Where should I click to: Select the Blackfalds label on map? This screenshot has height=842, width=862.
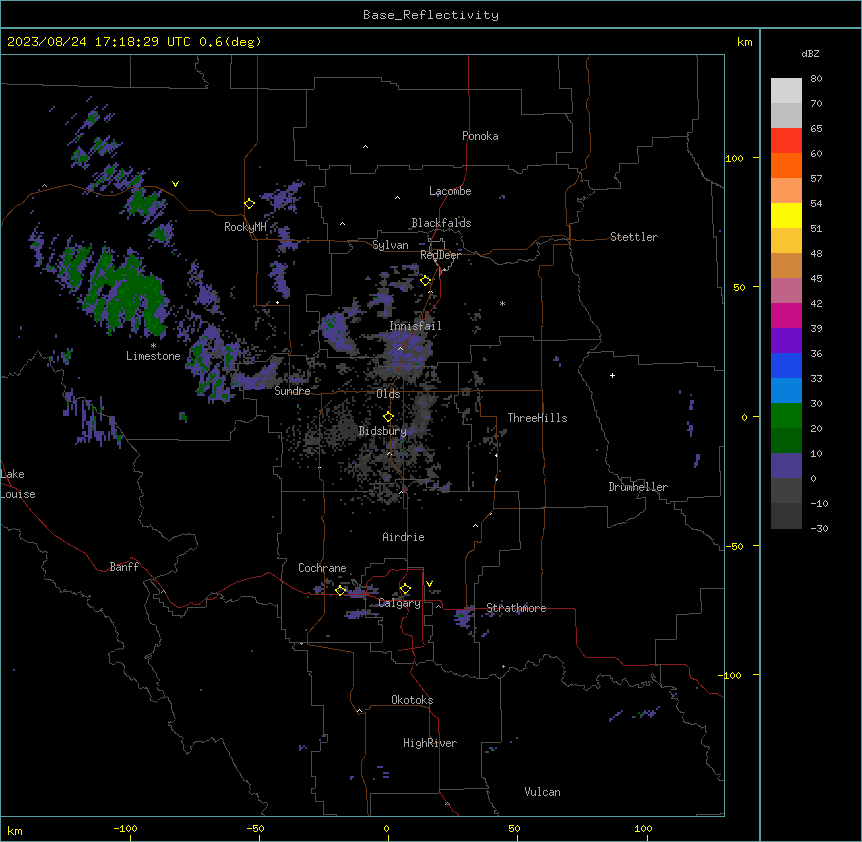pos(441,223)
